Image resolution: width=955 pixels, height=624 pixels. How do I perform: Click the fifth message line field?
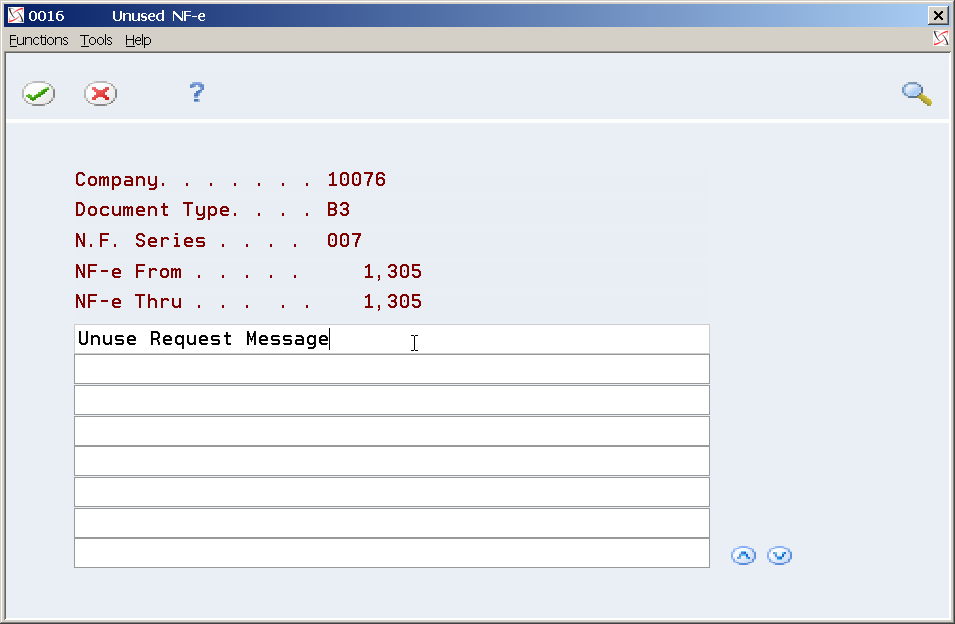tap(392, 461)
